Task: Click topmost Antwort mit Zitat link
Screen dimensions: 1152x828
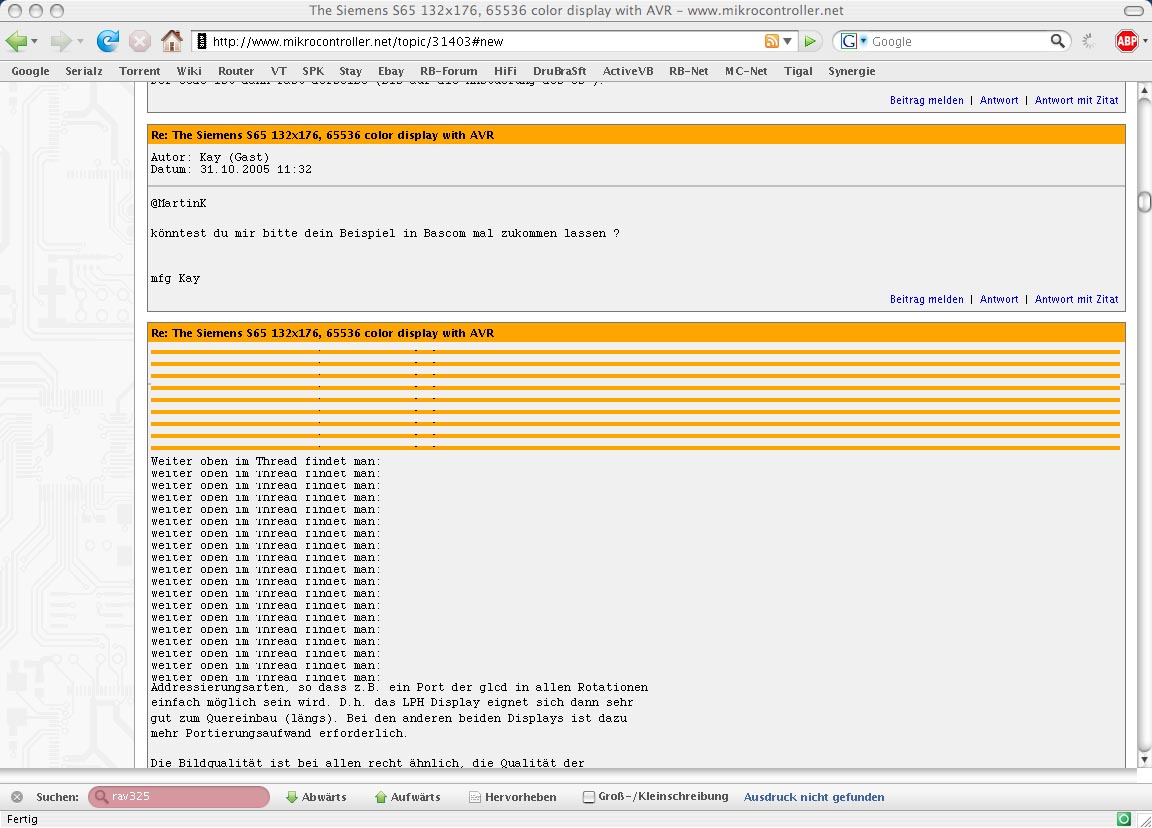Action: (x=1076, y=100)
